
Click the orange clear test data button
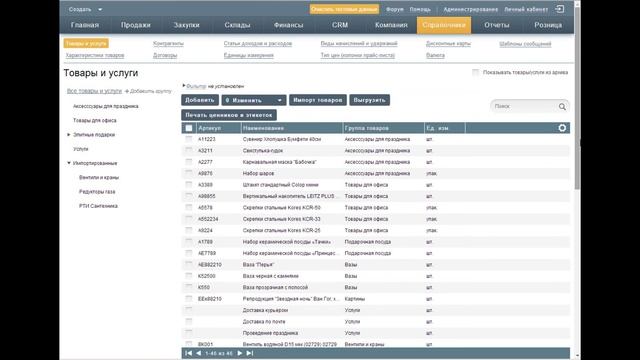coord(344,9)
